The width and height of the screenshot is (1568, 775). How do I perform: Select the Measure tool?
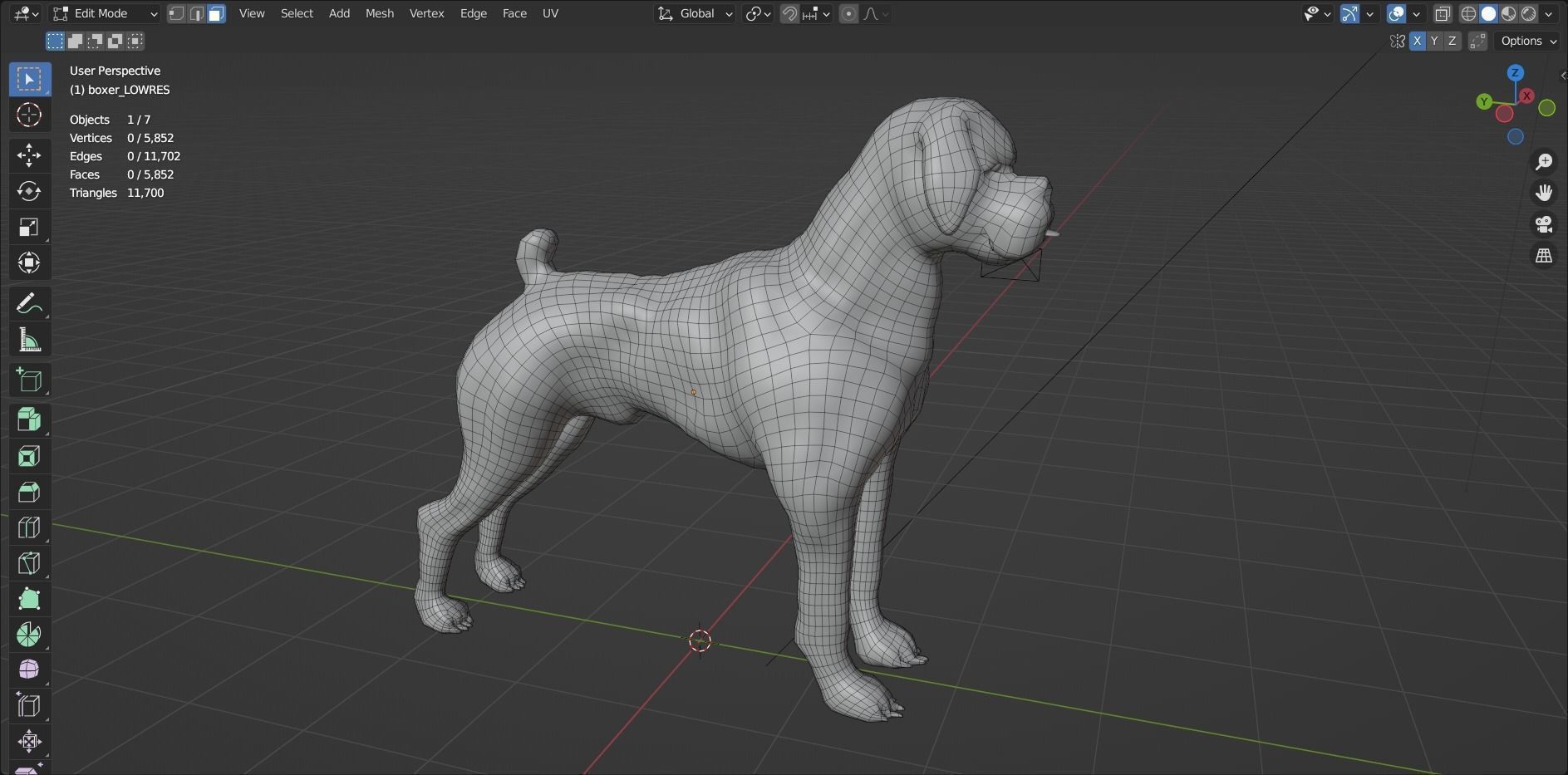tap(29, 340)
